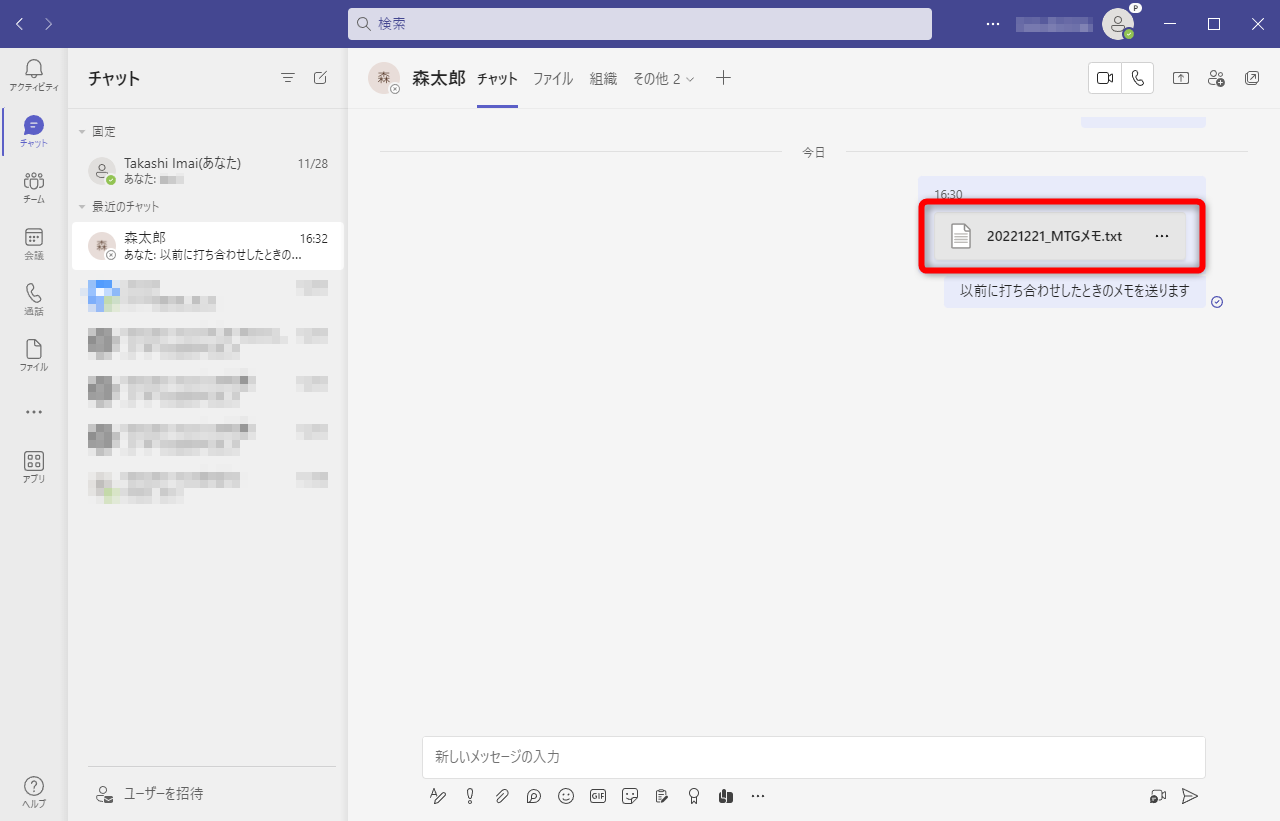Switch to Teams from the sidebar

[33, 188]
